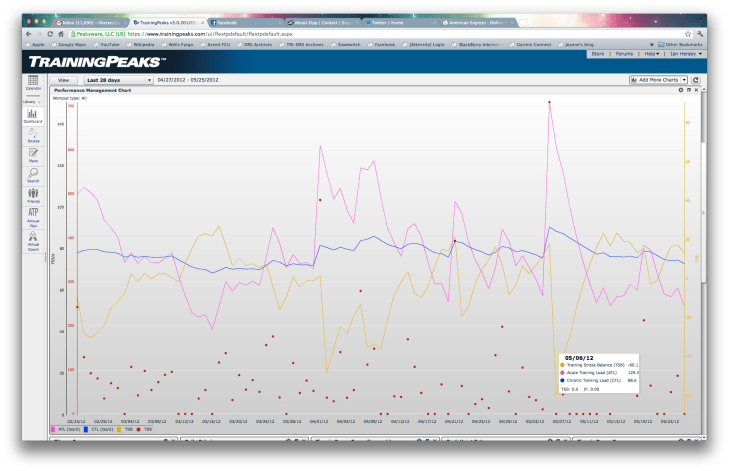The image size is (729, 471).
Task: Expand the Library section in sidebar
Action: click(x=31, y=101)
